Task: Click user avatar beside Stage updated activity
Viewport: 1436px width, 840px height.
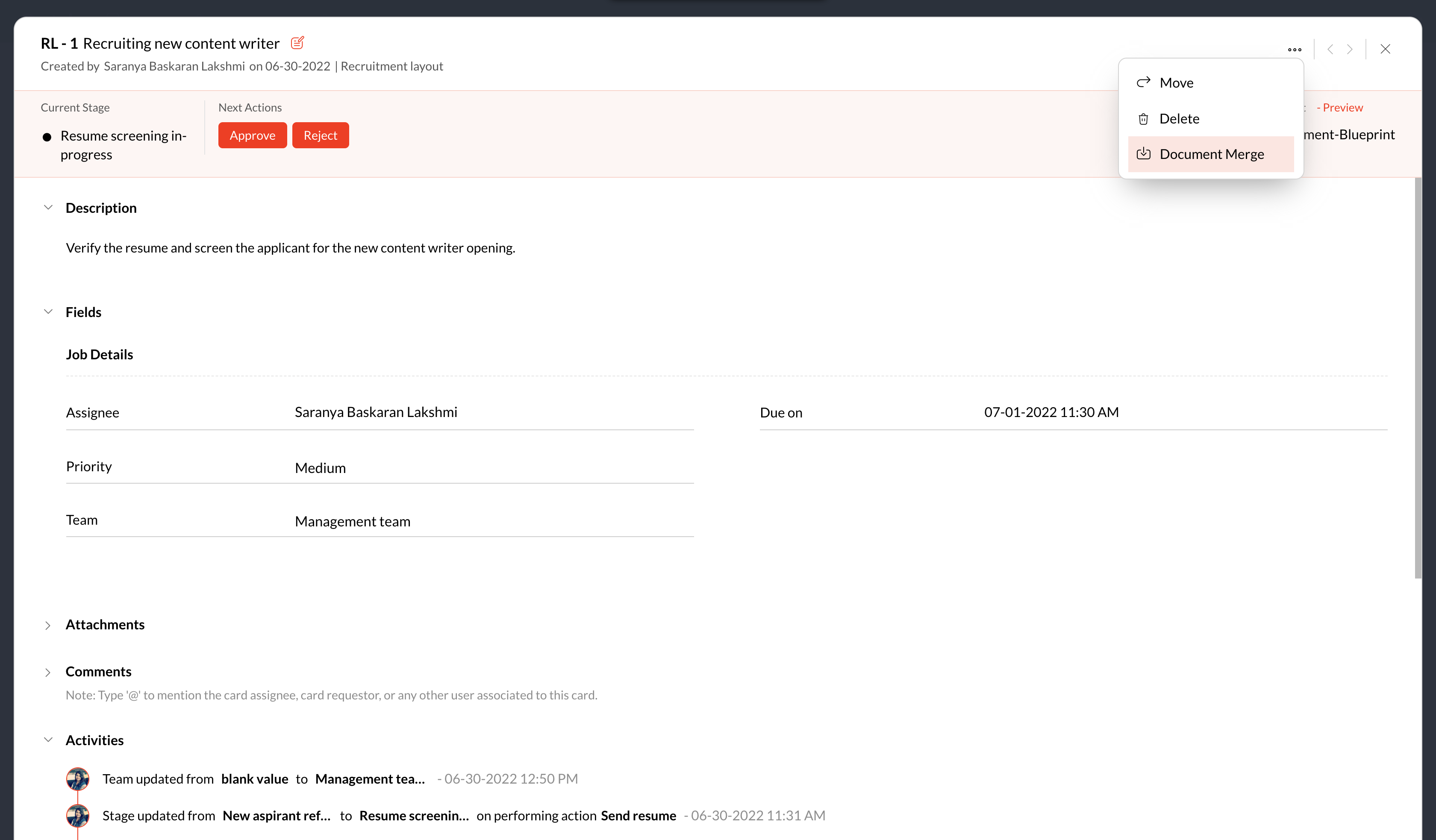Action: pos(77,816)
